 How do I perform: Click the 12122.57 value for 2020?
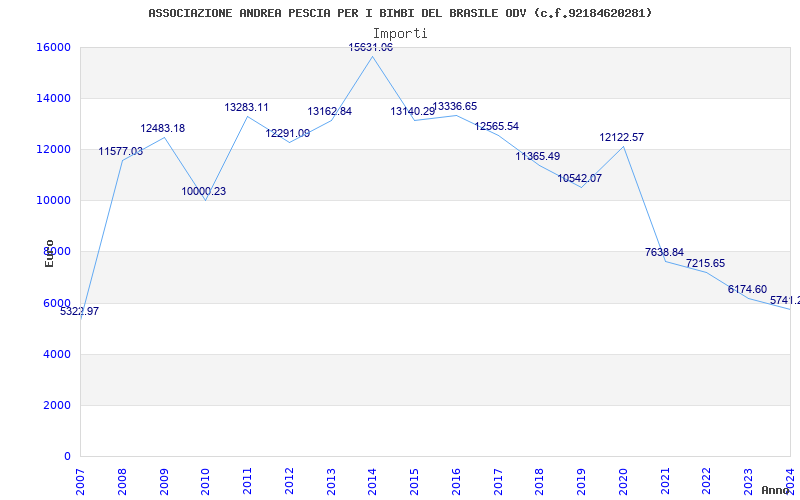pyautogui.click(x=621, y=137)
